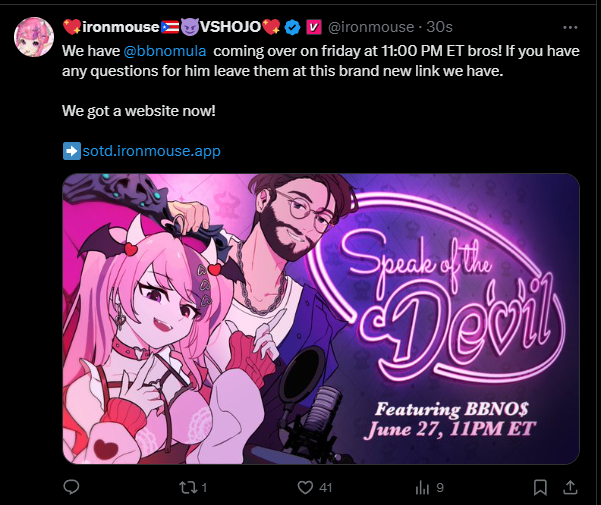Bookmark this tweet
The width and height of the screenshot is (601, 505).
click(x=540, y=487)
